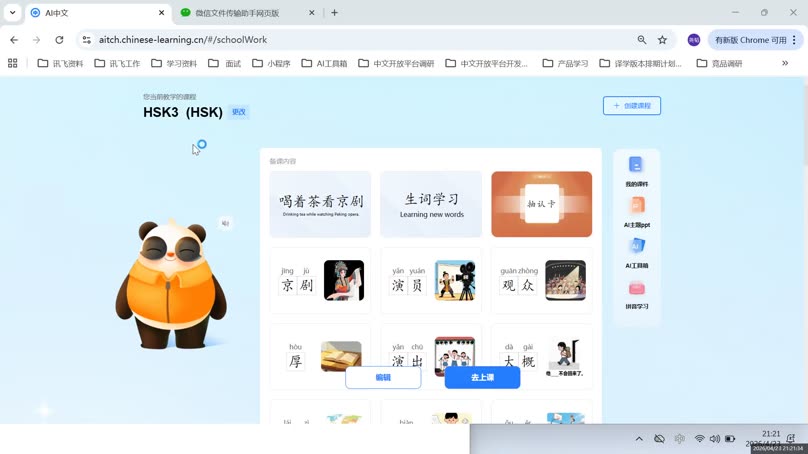Viewport: 808px width, 454px height.
Task: Show hidden tray icons chevron
Action: pos(639,439)
